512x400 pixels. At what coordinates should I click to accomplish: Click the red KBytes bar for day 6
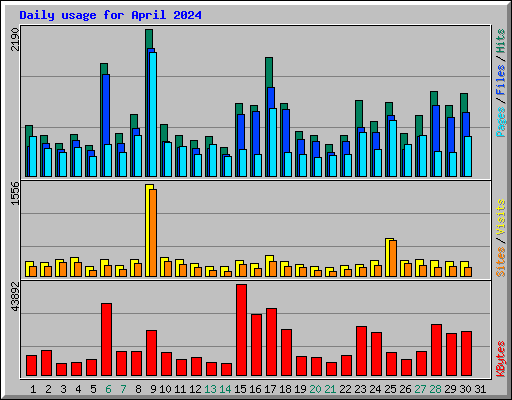[x=107, y=340]
